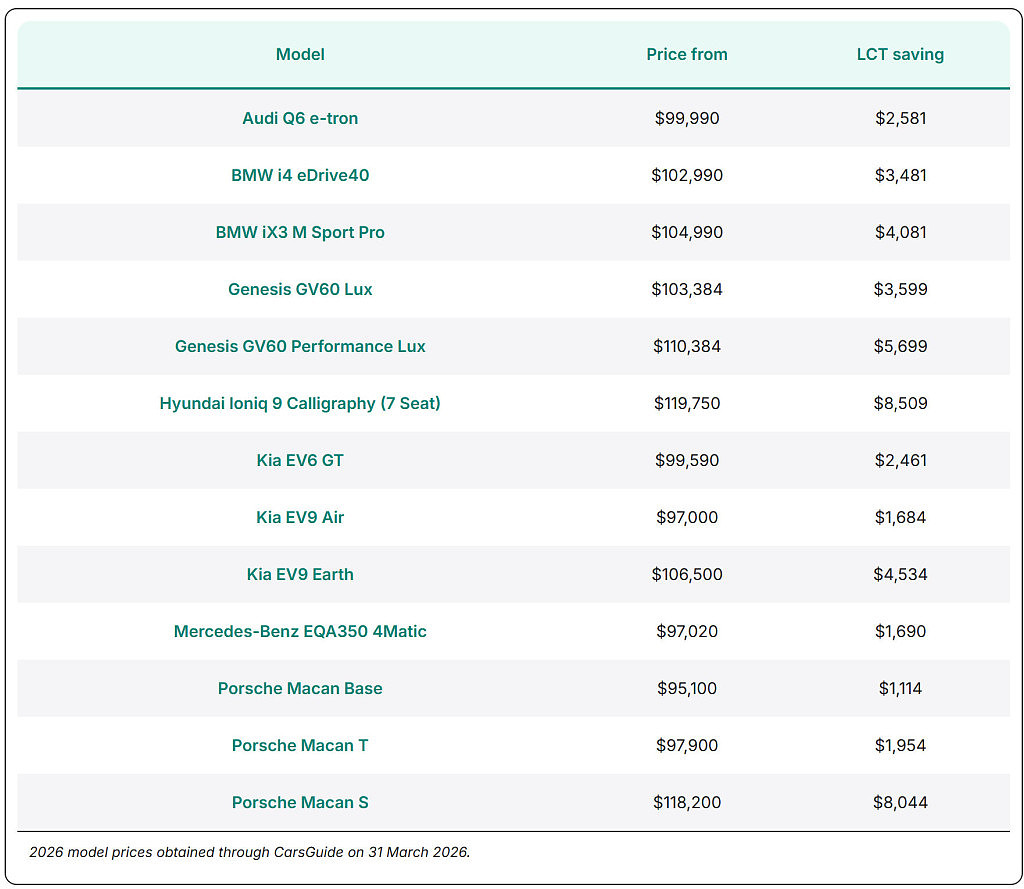Open the Genesis GV60 Lux model link
The image size is (1024, 889).
[300, 289]
